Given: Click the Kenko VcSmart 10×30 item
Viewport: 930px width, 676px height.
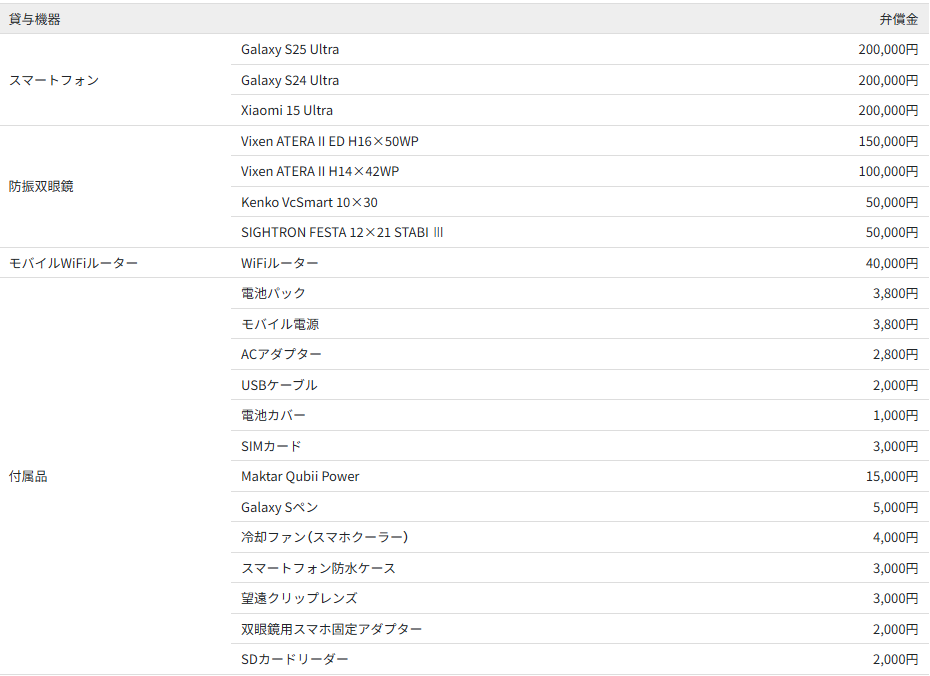Looking at the screenshot, I should [x=310, y=202].
